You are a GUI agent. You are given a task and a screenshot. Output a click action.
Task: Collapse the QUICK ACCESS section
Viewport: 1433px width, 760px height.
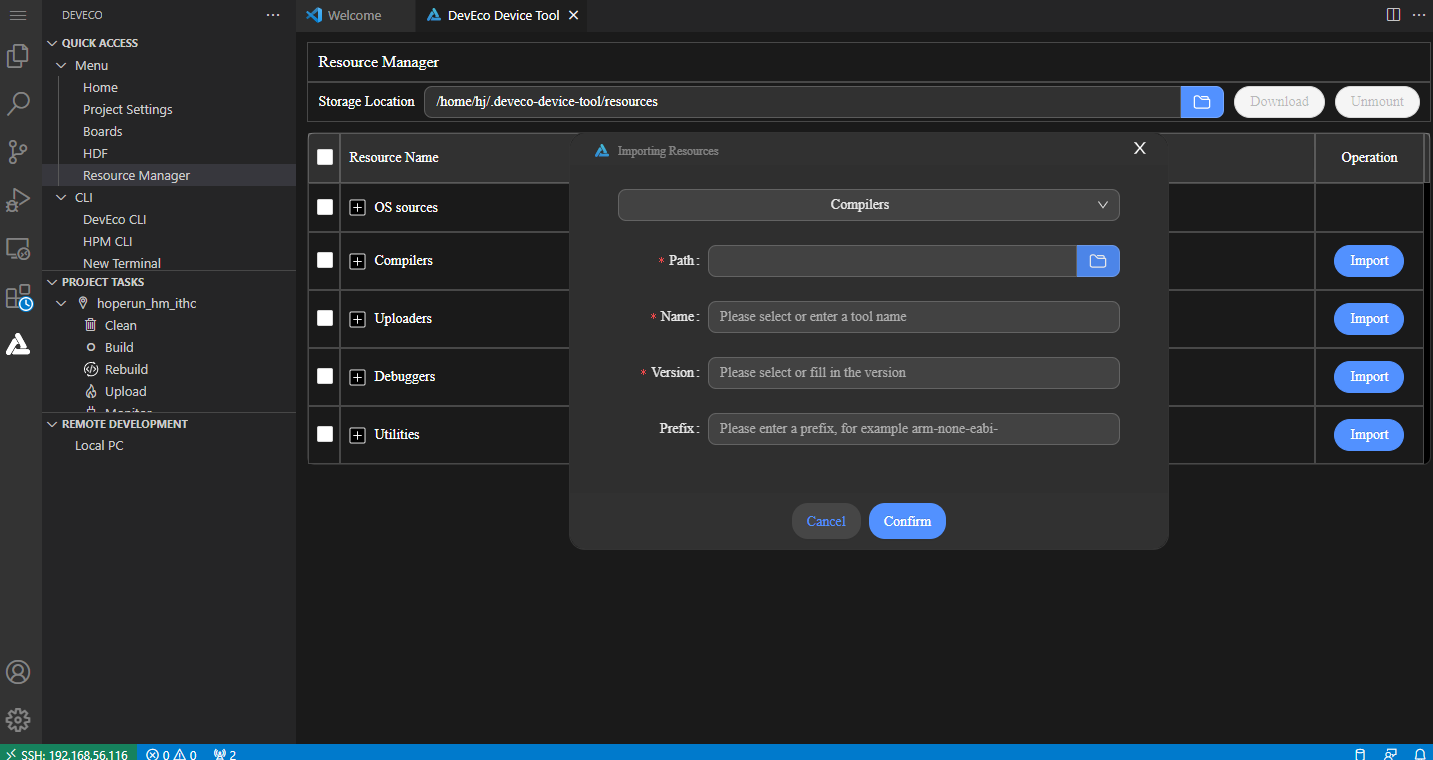(52, 43)
